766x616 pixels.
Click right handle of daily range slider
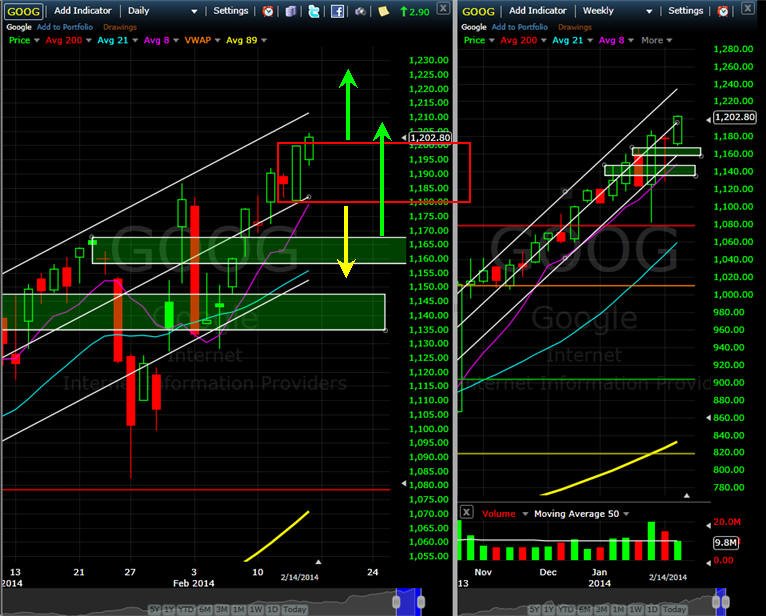tap(421, 602)
